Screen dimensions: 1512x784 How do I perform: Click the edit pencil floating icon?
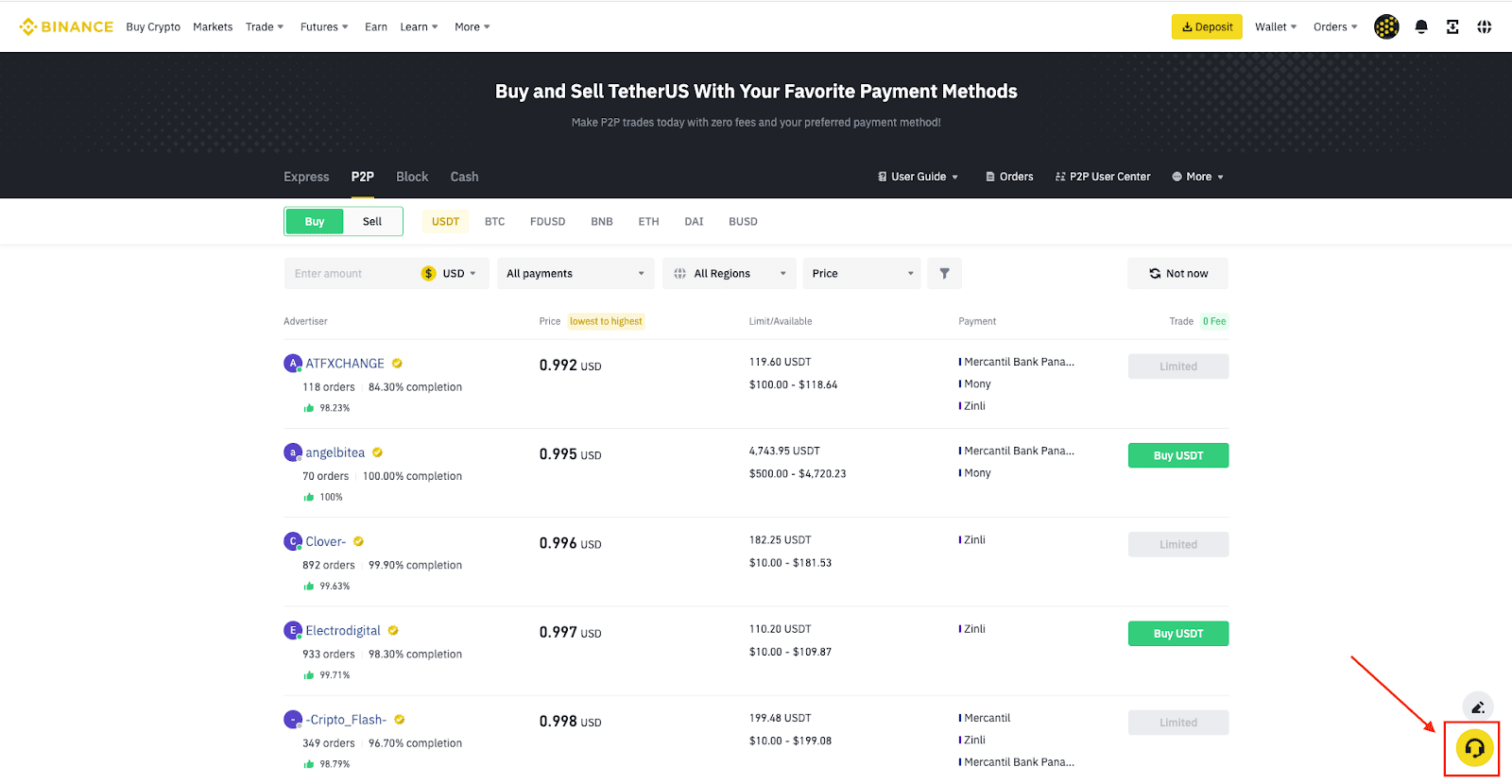click(x=1478, y=707)
